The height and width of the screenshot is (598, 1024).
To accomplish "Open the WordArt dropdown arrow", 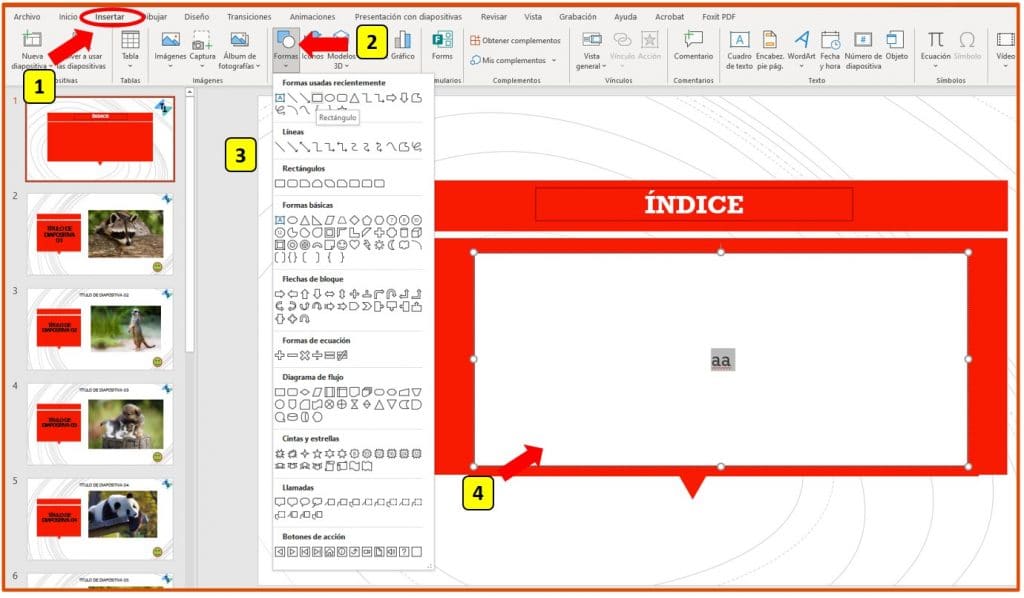I will coord(801,66).
